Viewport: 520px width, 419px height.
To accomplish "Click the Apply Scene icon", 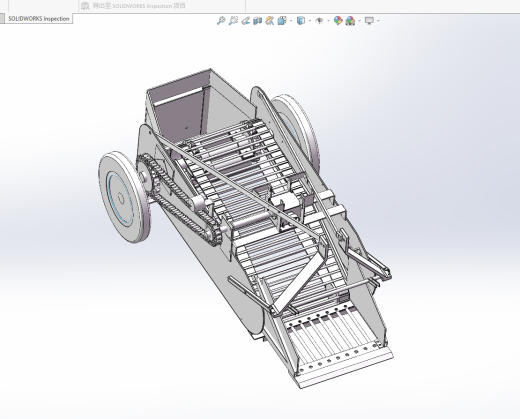I will click(x=350, y=21).
